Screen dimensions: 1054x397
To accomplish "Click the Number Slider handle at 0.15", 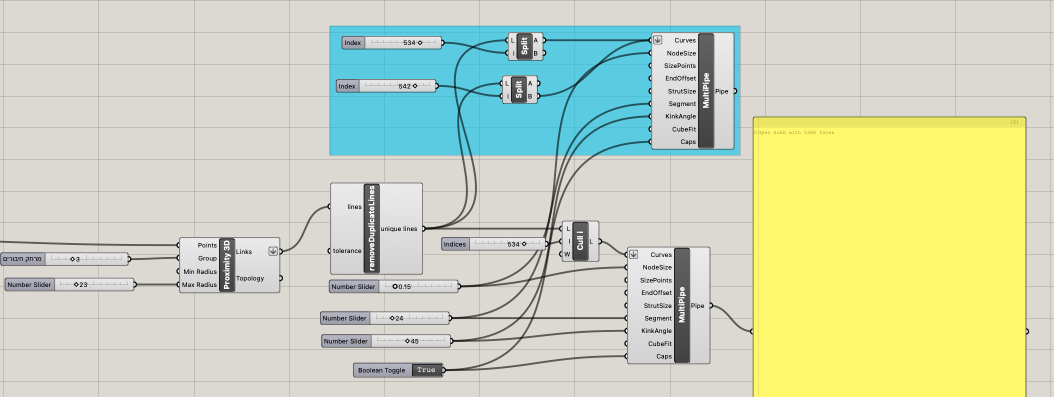I will 395,287.
